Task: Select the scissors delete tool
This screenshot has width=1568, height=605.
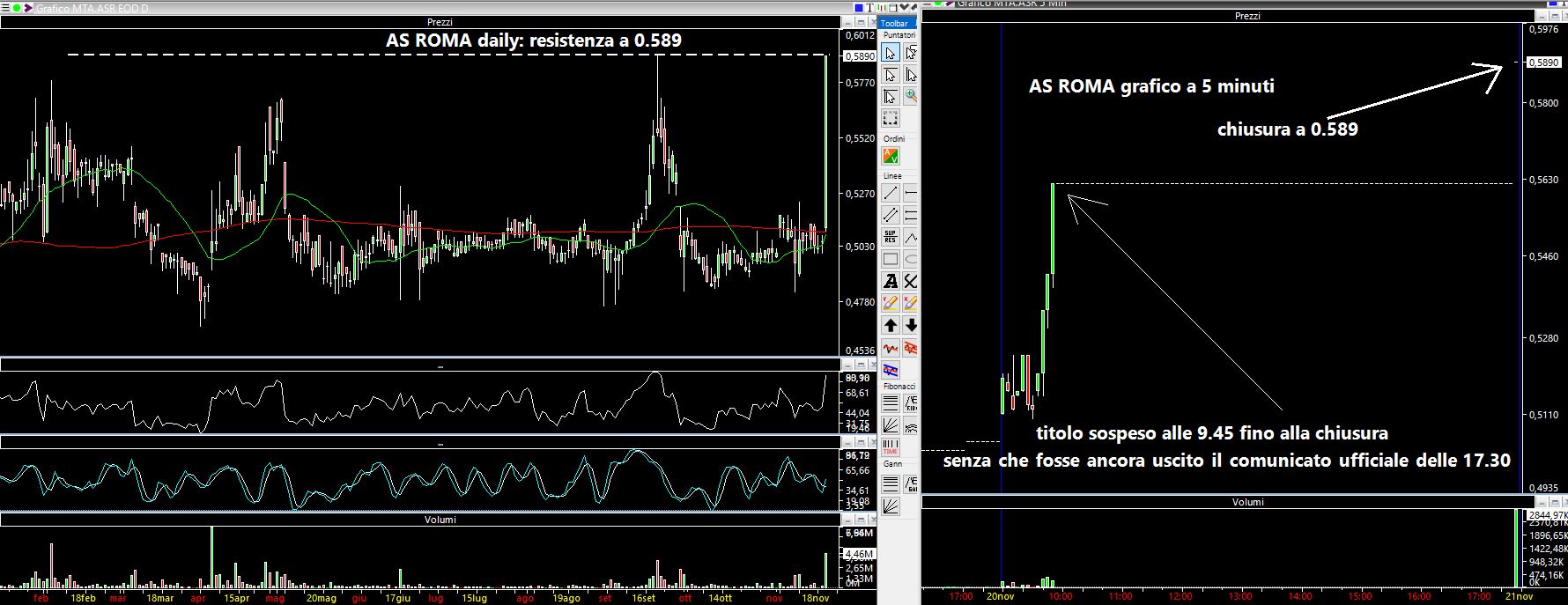Action: click(911, 281)
